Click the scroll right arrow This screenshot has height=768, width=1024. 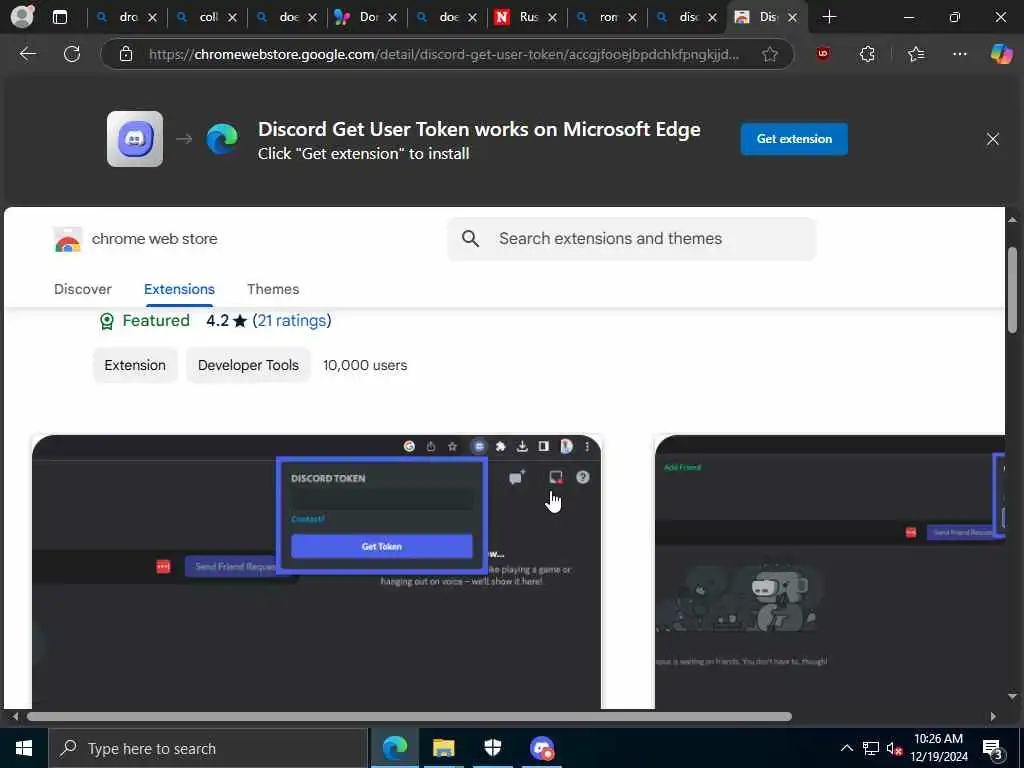click(993, 716)
